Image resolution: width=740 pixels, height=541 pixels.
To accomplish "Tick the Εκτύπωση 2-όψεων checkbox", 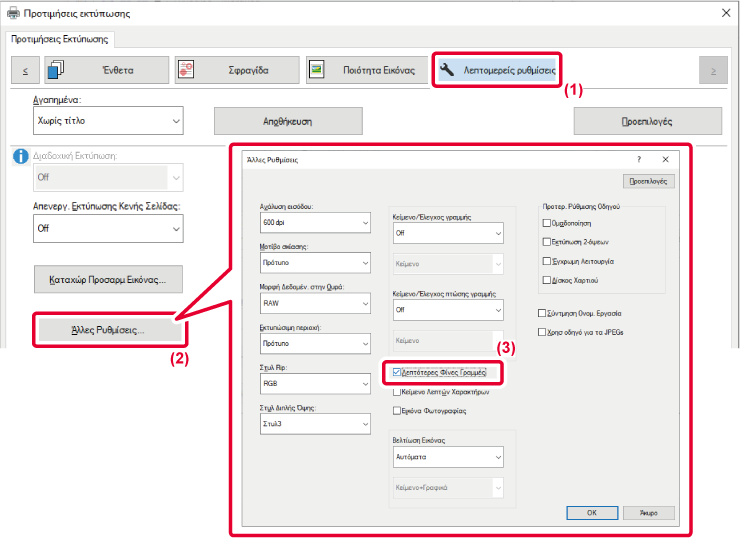I will 547,242.
